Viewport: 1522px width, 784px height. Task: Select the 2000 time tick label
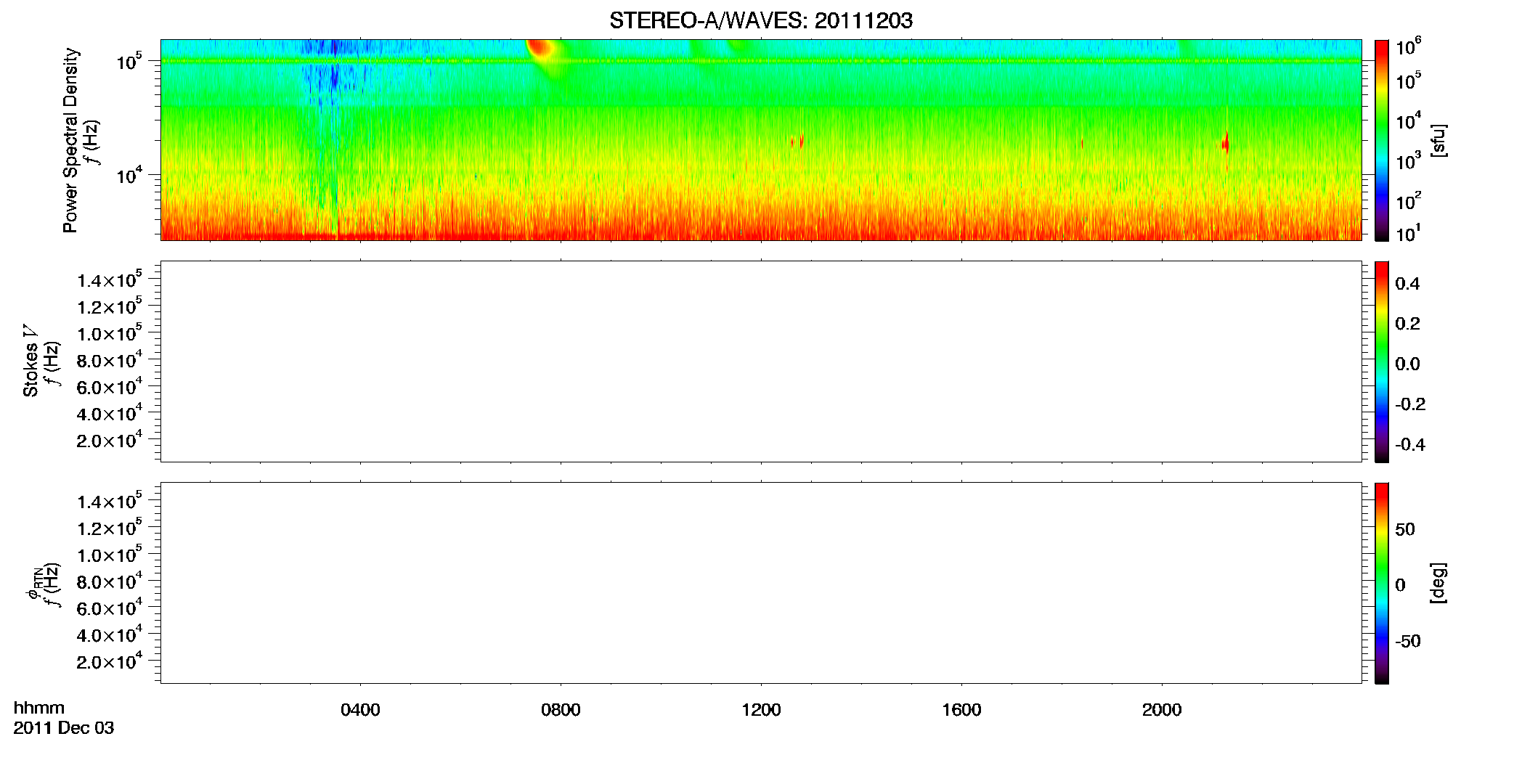coord(1162,710)
